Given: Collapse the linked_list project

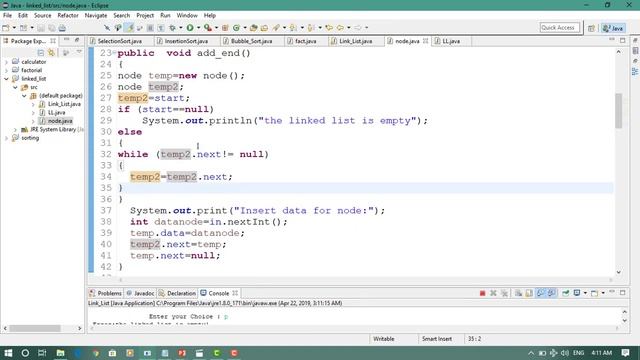Looking at the screenshot, I should click(7, 79).
